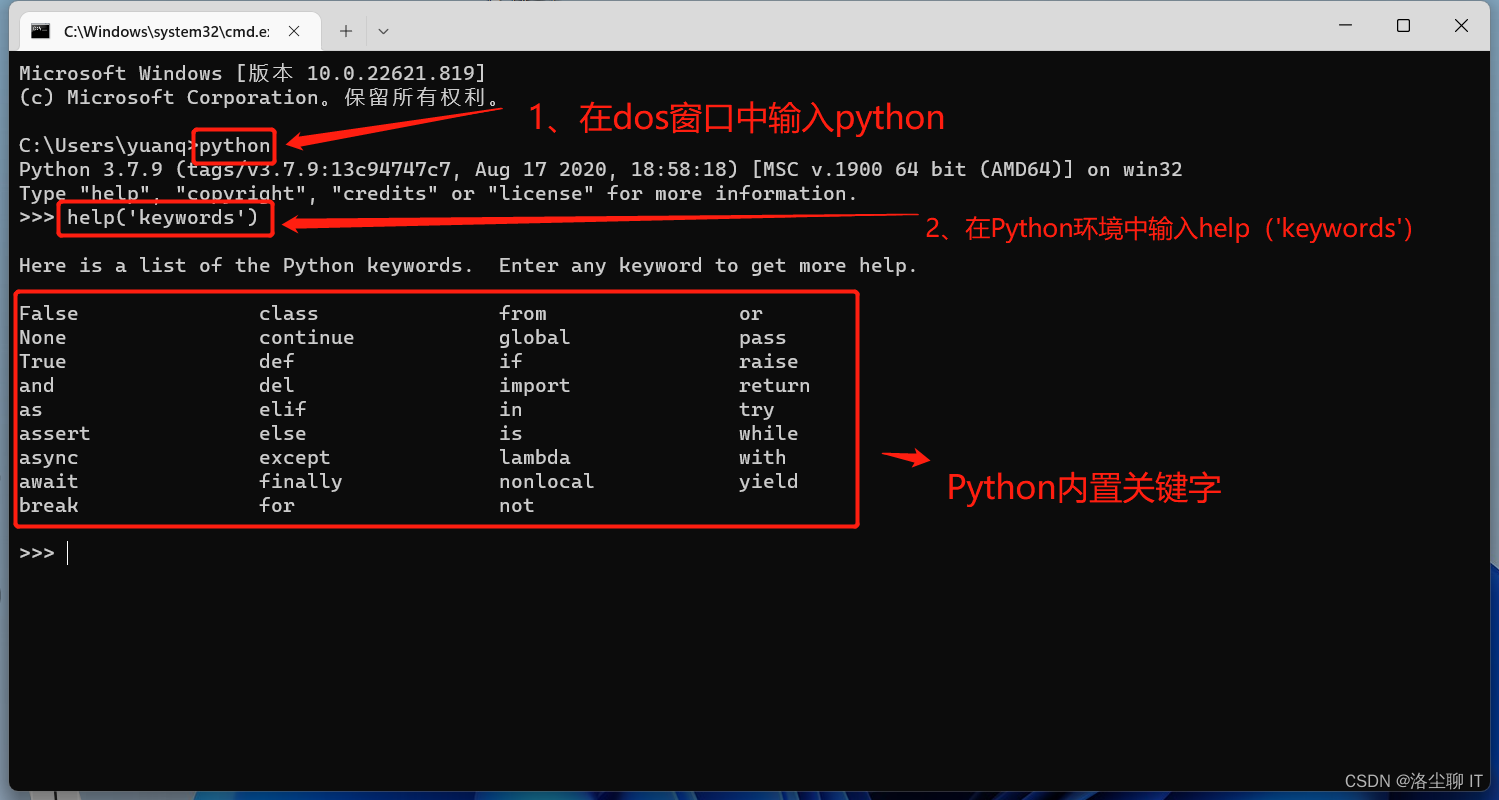Click the Microsoft Windows version banner text
This screenshot has width=1499, height=800.
point(248,72)
